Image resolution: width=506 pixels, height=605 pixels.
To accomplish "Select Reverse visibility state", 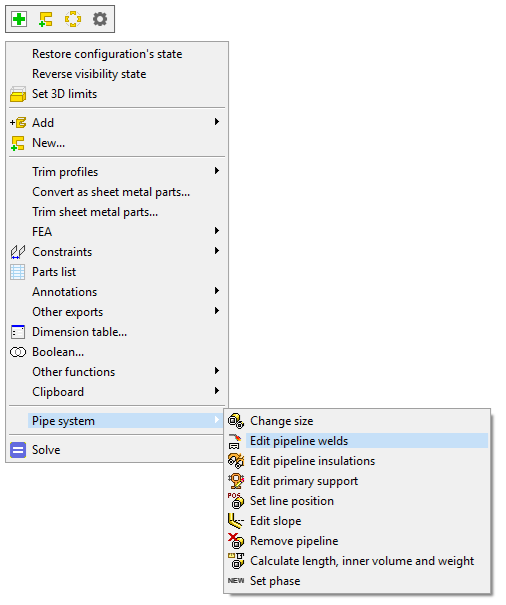I will (x=89, y=74).
